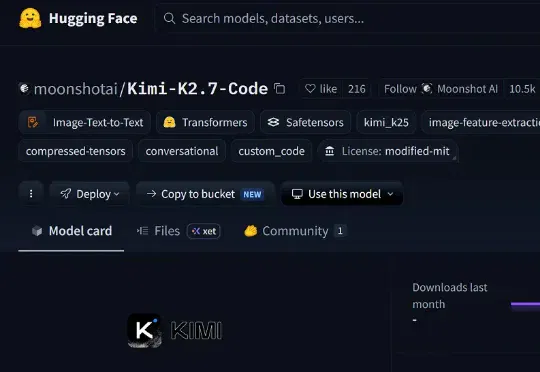The image size is (540, 372).
Task: Open the Hugging Face home link text
Action: point(93,18)
